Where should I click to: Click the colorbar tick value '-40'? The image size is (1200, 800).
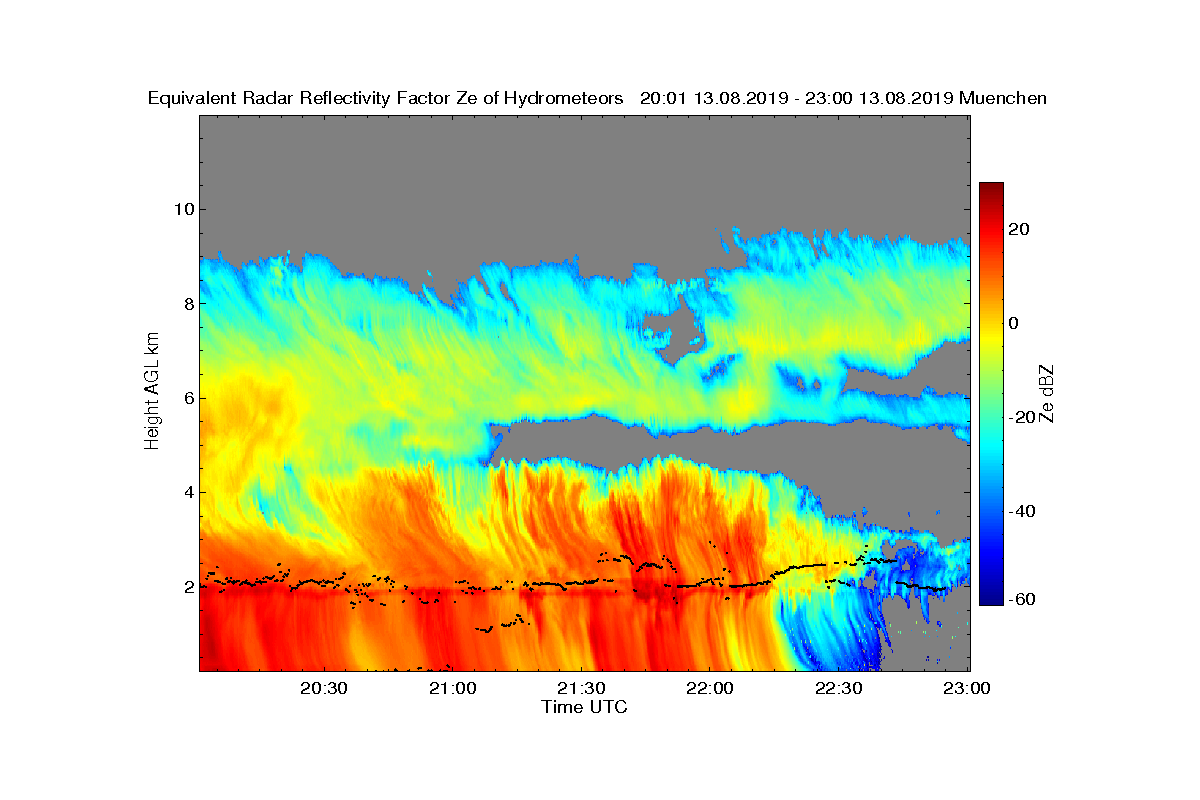pyautogui.click(x=1024, y=511)
